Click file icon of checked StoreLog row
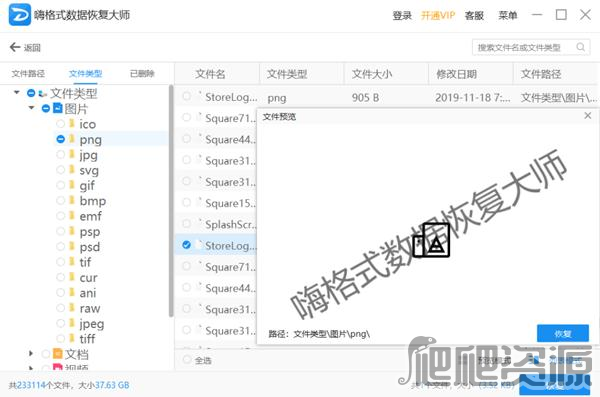Viewport: 600px width, 397px height. [199, 245]
